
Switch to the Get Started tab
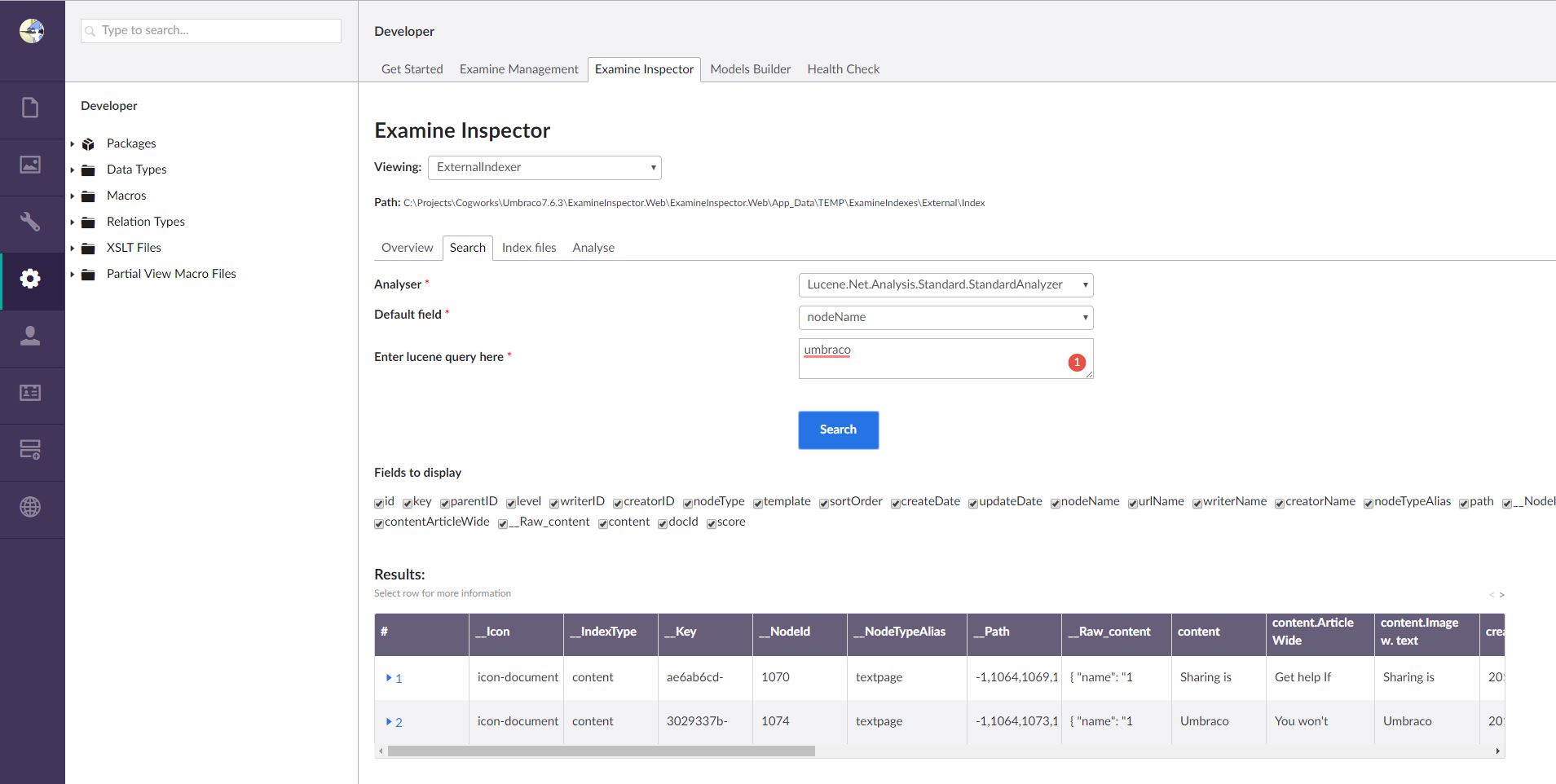click(x=412, y=69)
